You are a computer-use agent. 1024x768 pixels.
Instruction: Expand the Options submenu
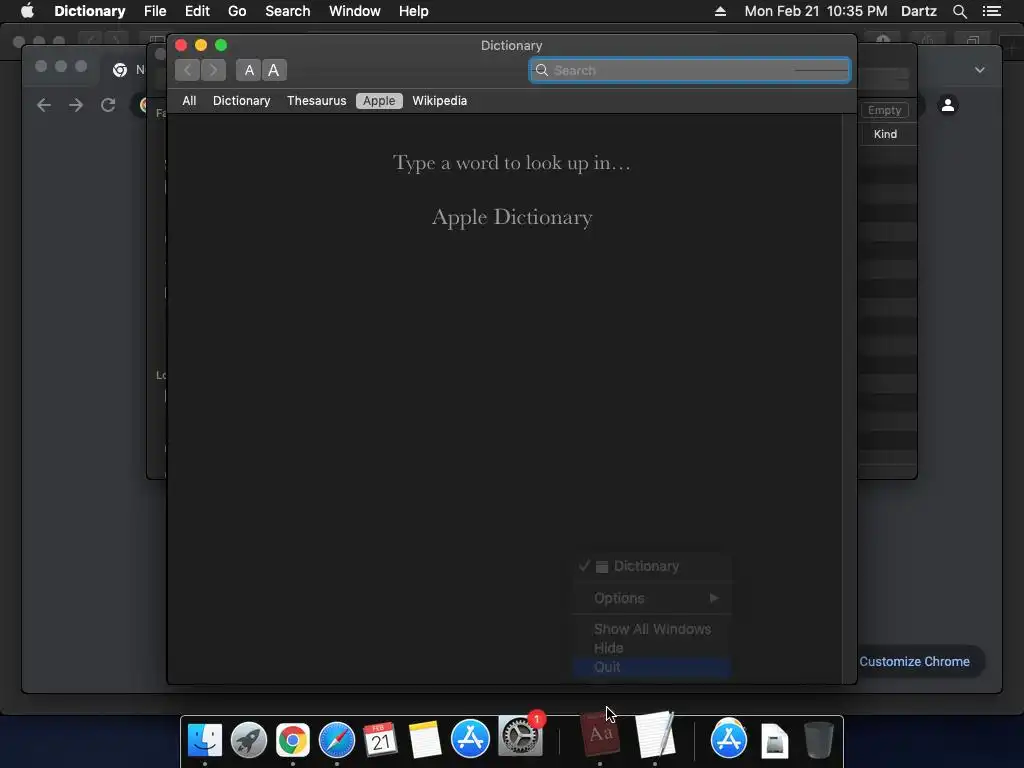pyautogui.click(x=652, y=598)
